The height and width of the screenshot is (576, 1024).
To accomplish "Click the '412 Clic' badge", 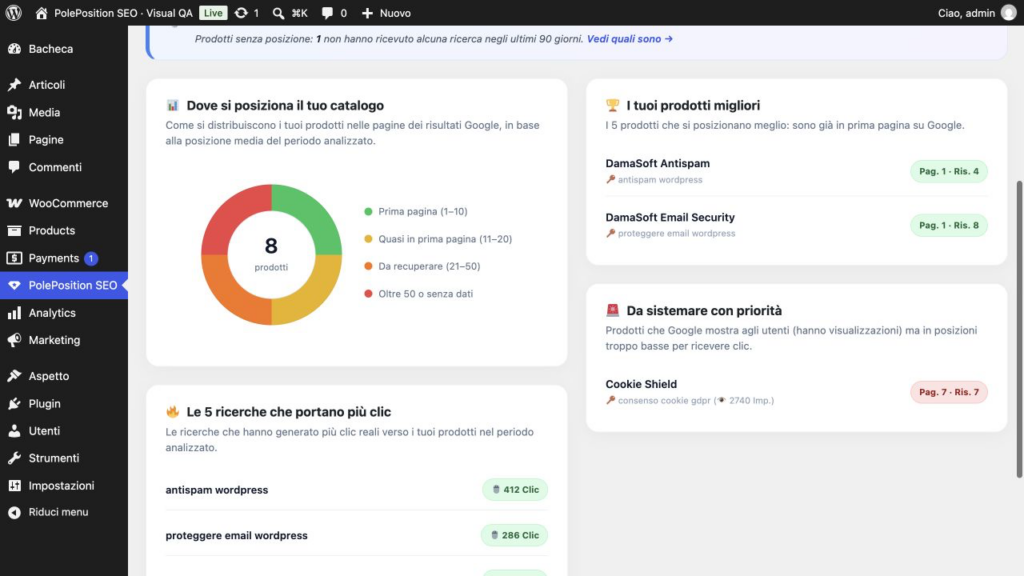I will (515, 490).
